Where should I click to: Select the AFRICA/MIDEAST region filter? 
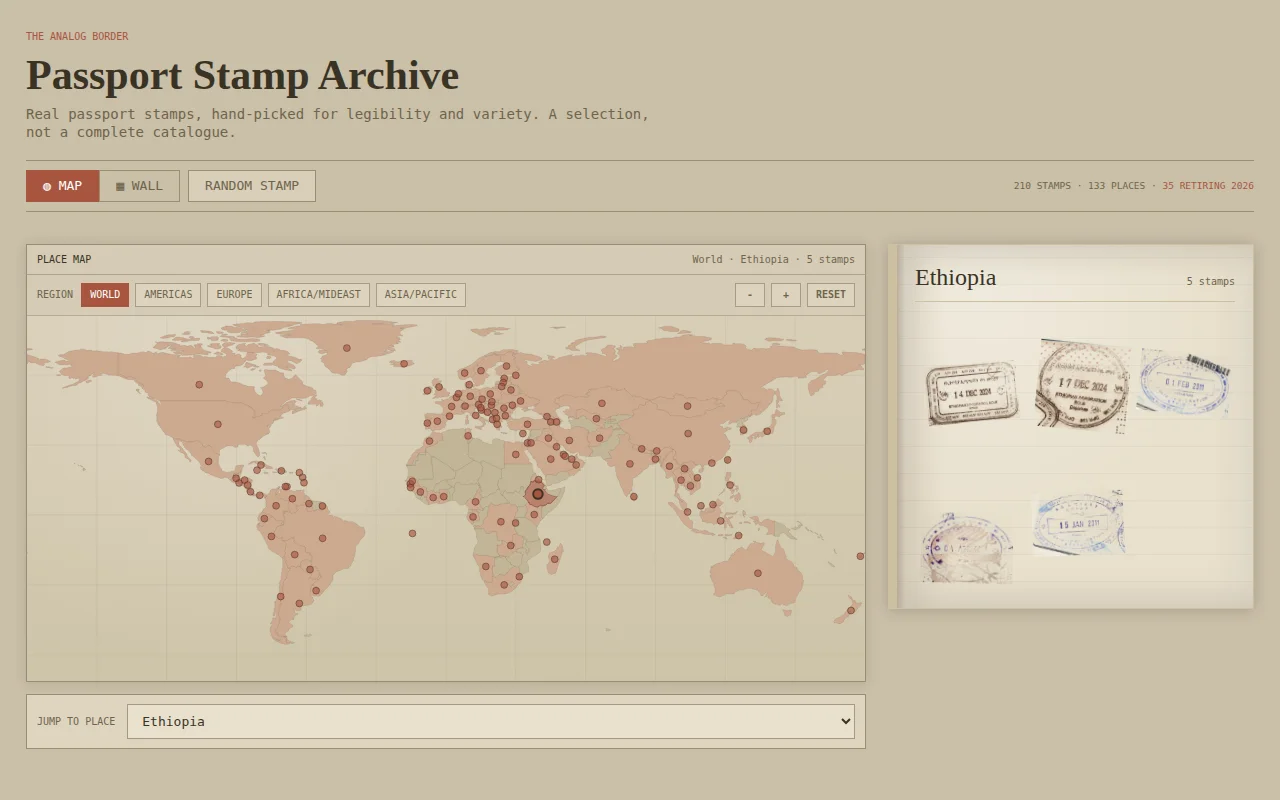click(x=319, y=295)
